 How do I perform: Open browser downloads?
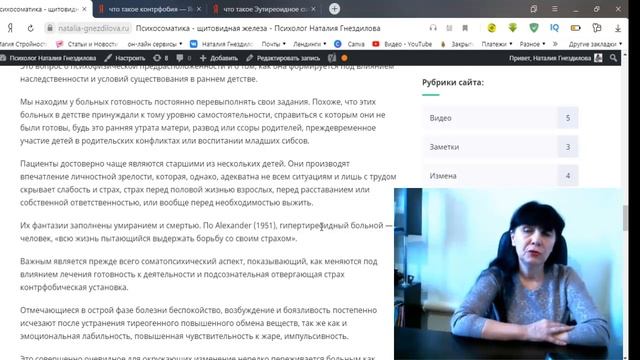(618, 28)
